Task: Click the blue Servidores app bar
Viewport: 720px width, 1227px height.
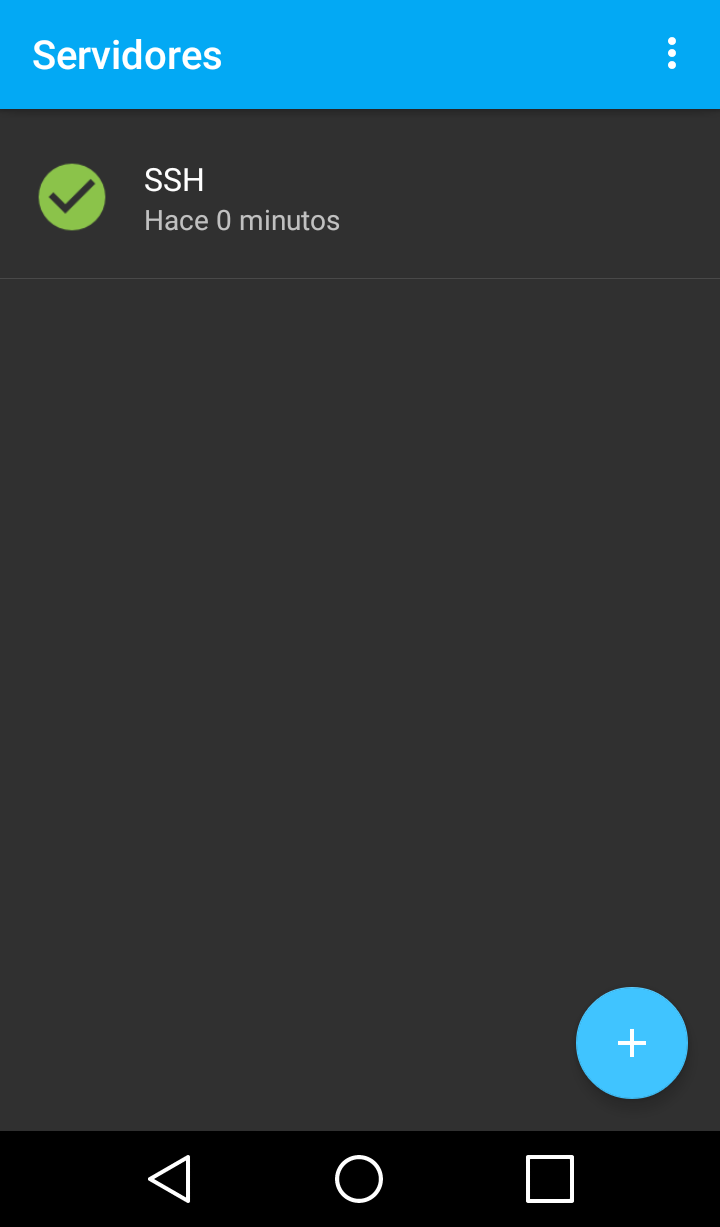Action: click(360, 54)
